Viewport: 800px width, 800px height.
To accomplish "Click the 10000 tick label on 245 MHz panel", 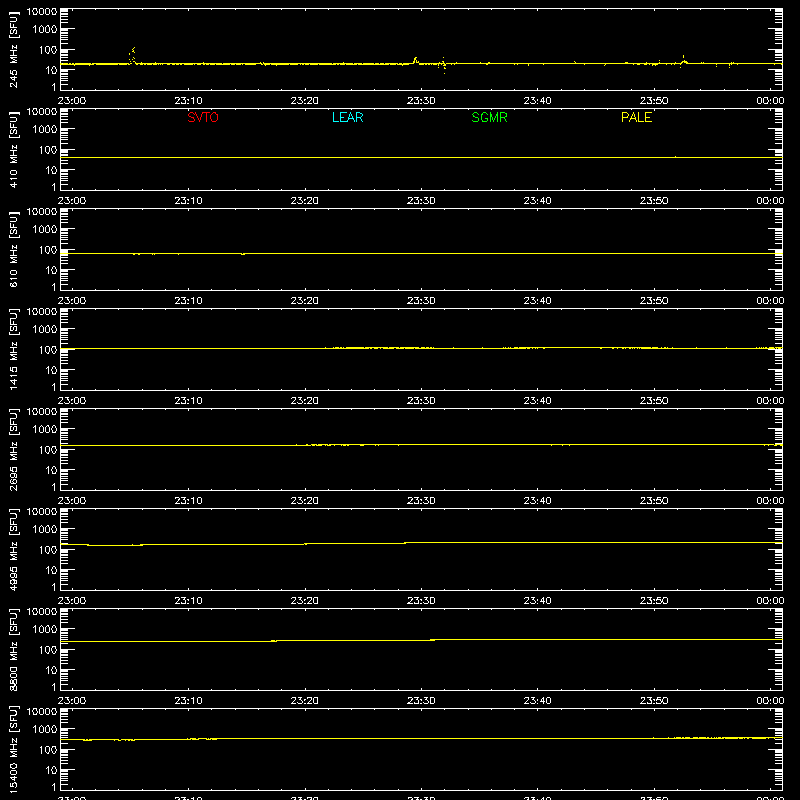I will [42, 12].
